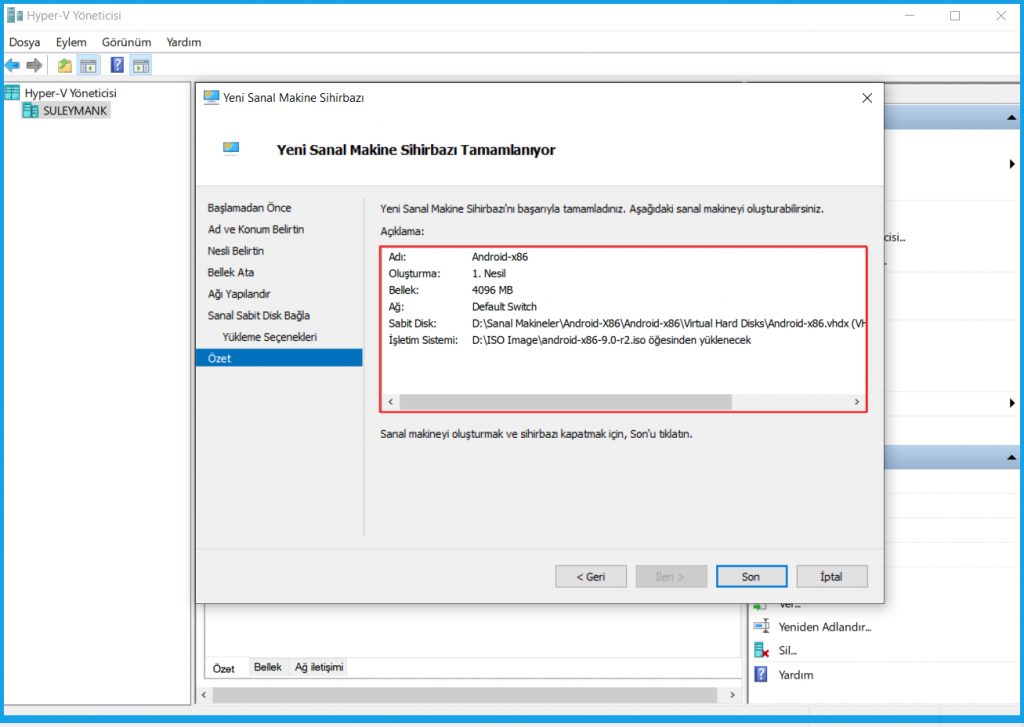Click the 'Default Switch' network value

pos(504,307)
